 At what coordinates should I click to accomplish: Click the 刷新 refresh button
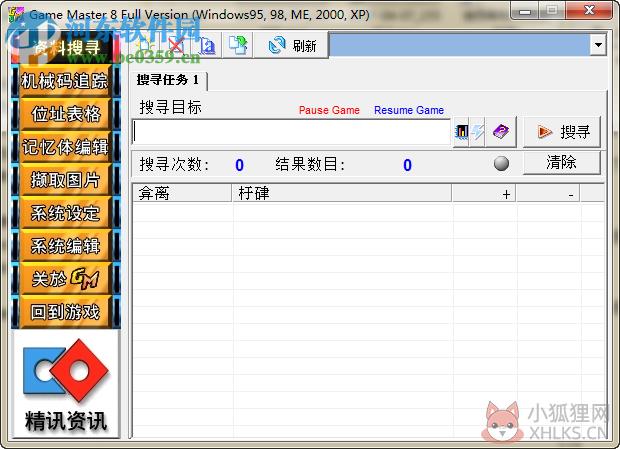(292, 45)
